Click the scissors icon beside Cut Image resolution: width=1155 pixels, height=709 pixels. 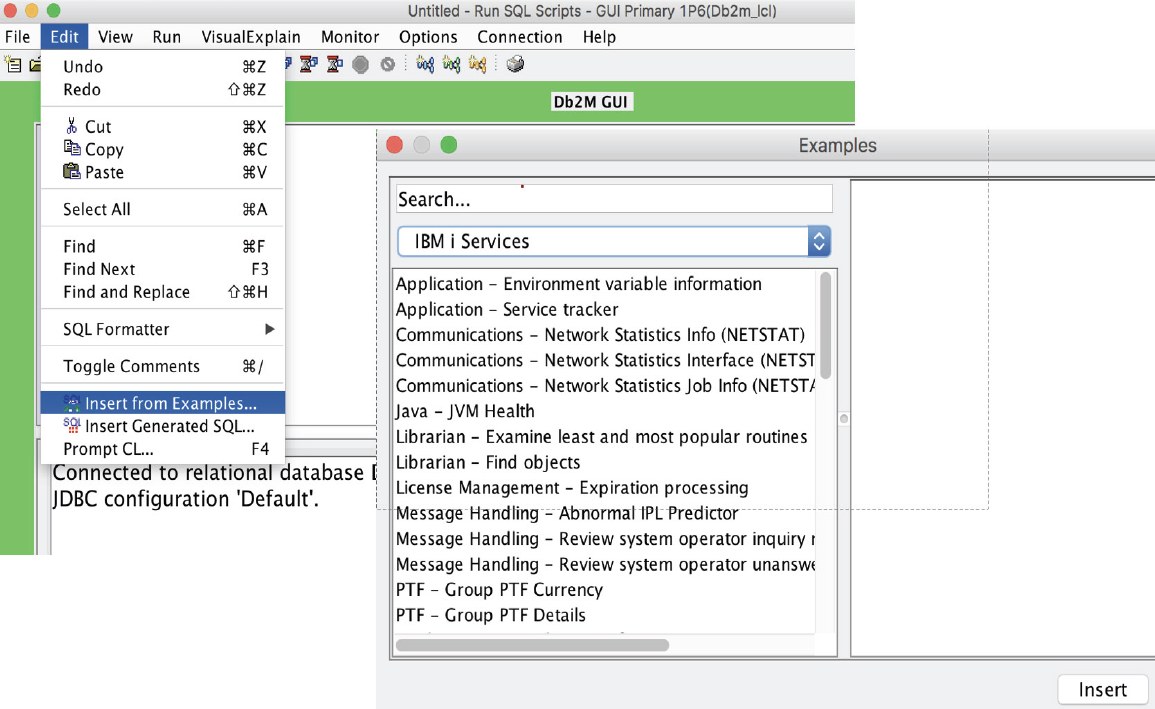71,126
